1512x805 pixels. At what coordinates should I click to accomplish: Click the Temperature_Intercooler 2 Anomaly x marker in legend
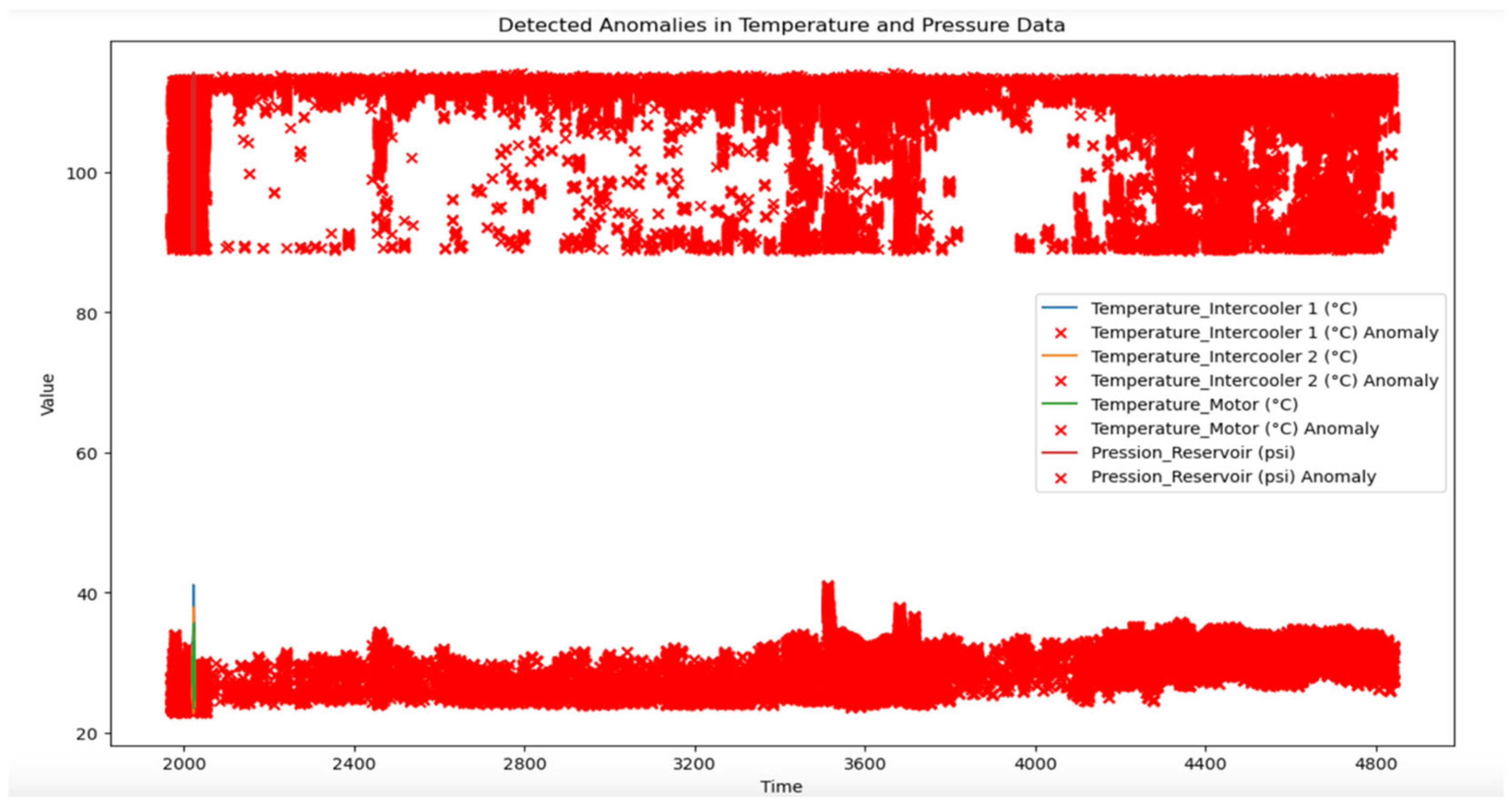pyautogui.click(x=1060, y=381)
